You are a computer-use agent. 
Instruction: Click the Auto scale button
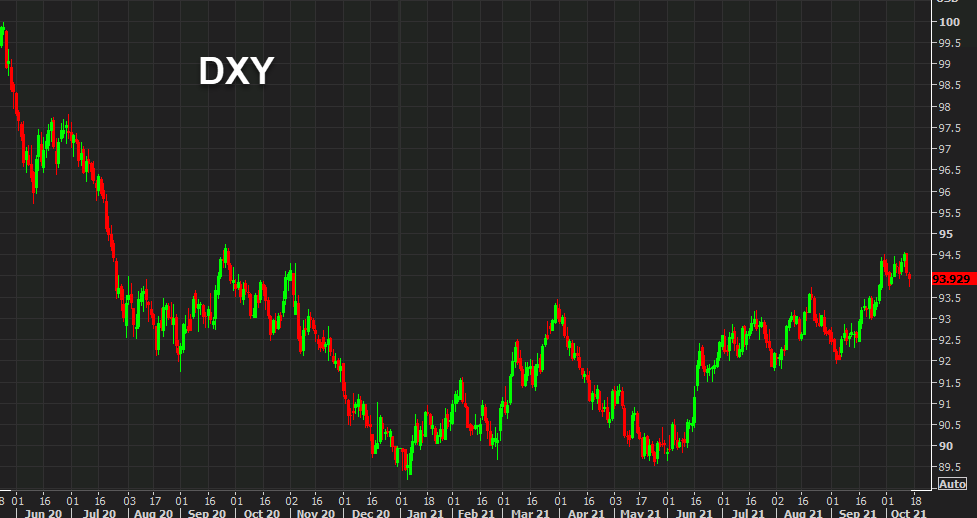coord(953,484)
